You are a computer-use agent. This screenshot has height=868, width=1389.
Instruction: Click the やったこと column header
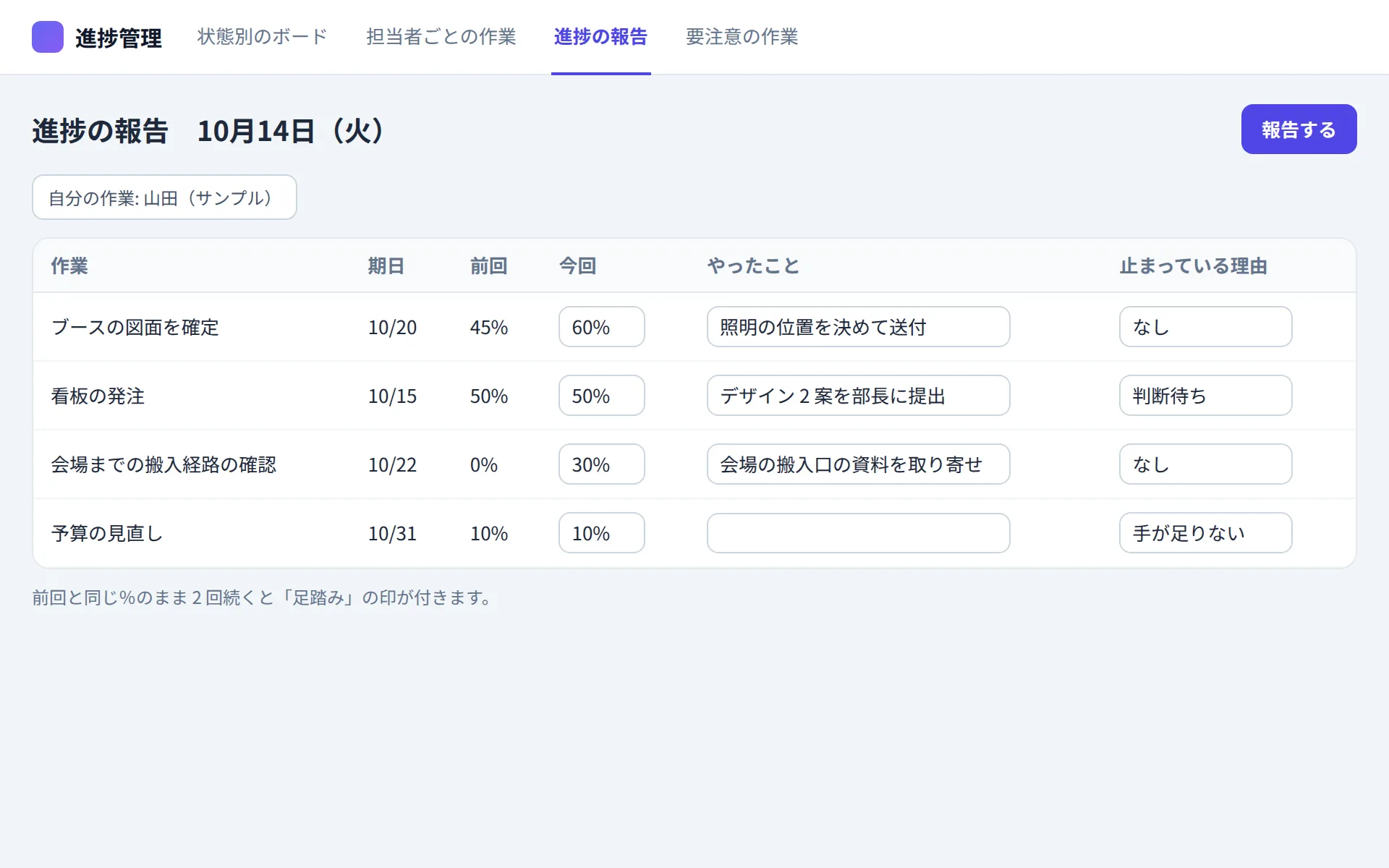pyautogui.click(x=753, y=266)
